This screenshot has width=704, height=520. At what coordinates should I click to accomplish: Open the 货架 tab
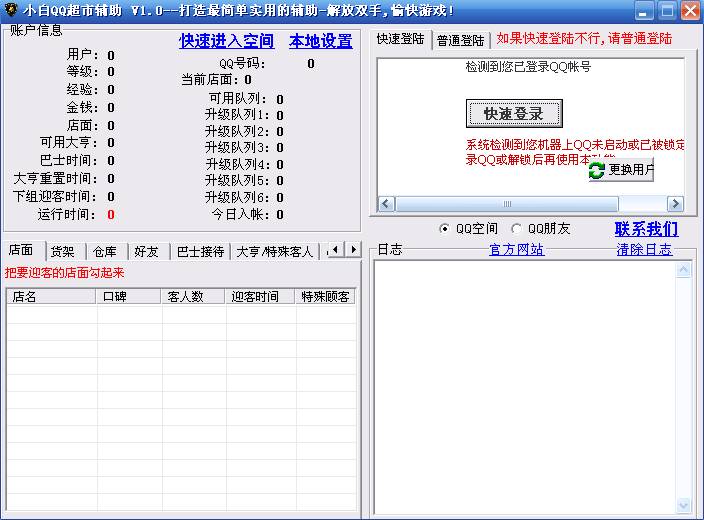pos(66,251)
